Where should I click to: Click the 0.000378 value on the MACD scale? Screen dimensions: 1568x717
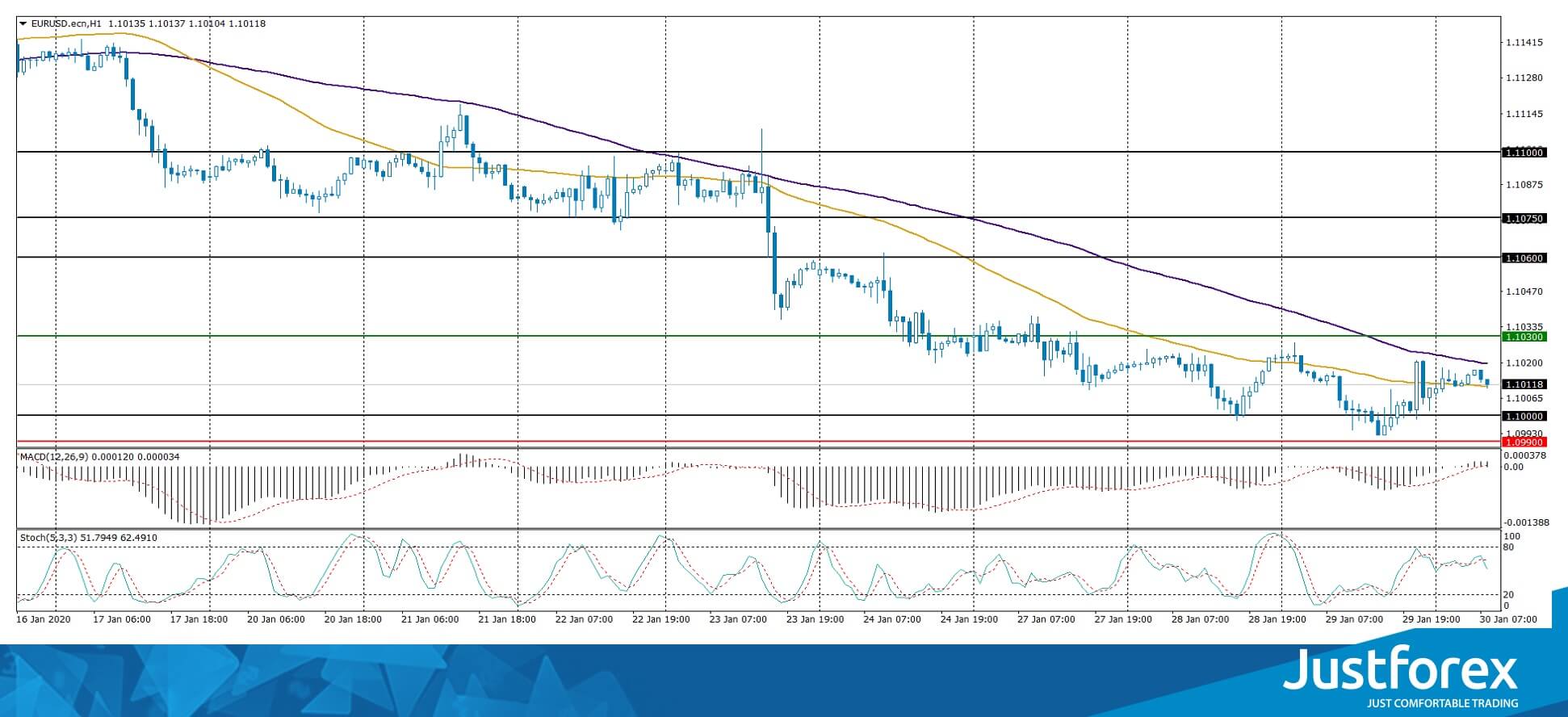(1526, 455)
